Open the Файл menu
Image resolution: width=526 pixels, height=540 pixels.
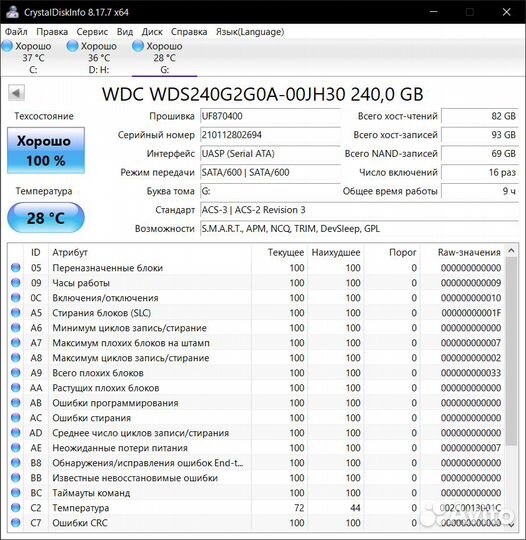[16, 32]
